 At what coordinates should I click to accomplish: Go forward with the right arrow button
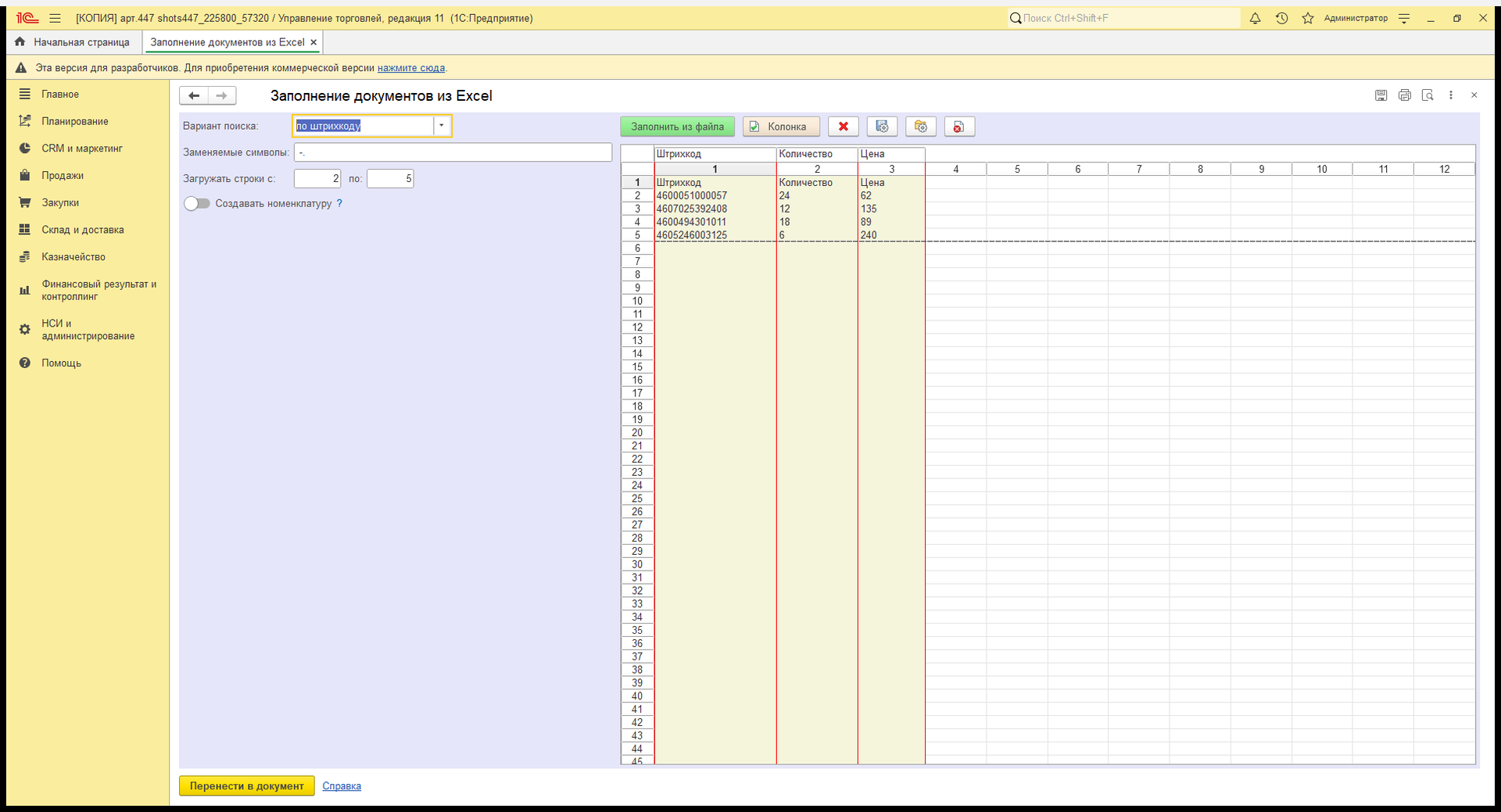click(x=222, y=95)
